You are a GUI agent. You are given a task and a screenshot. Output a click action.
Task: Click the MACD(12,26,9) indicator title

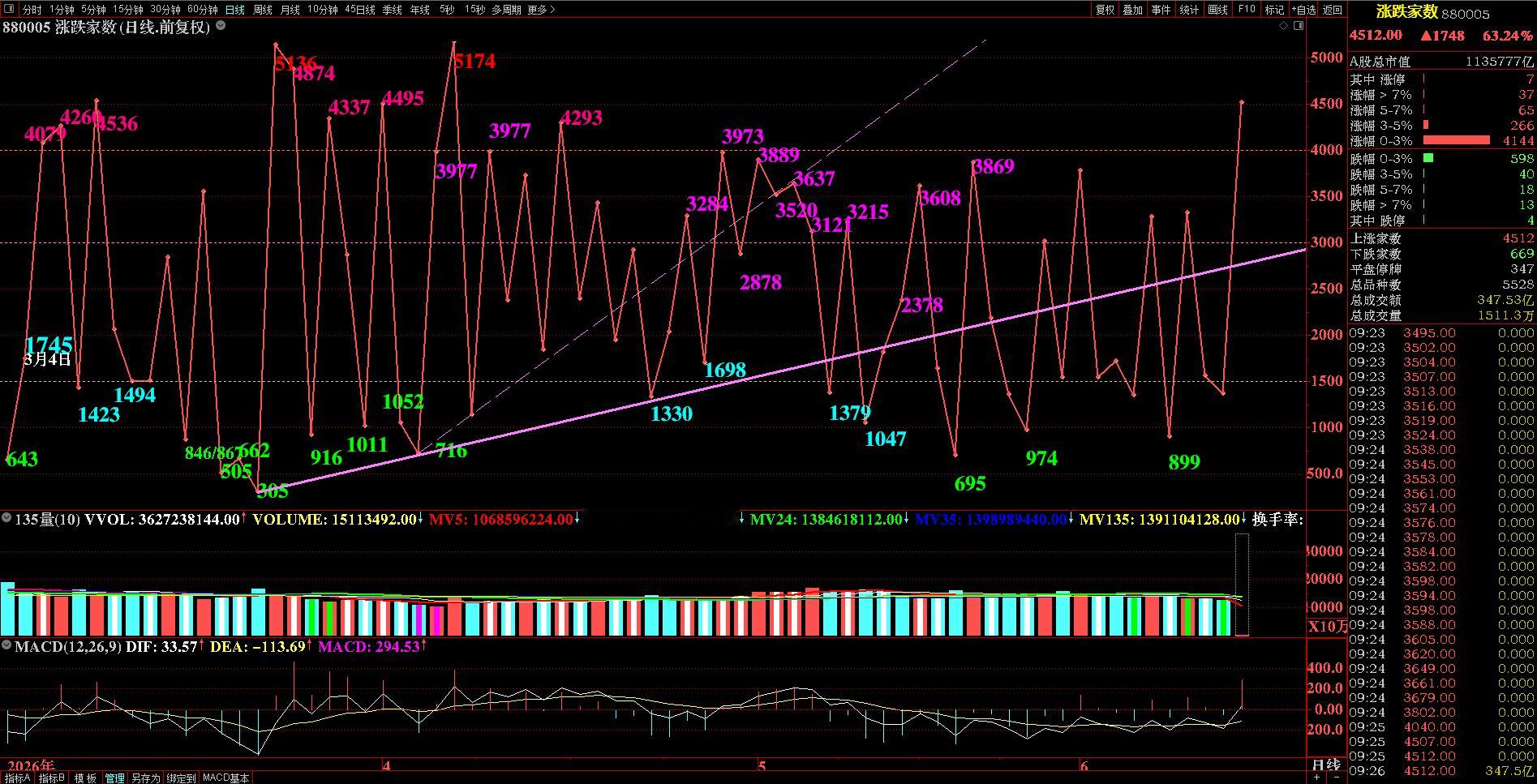pyautogui.click(x=68, y=646)
